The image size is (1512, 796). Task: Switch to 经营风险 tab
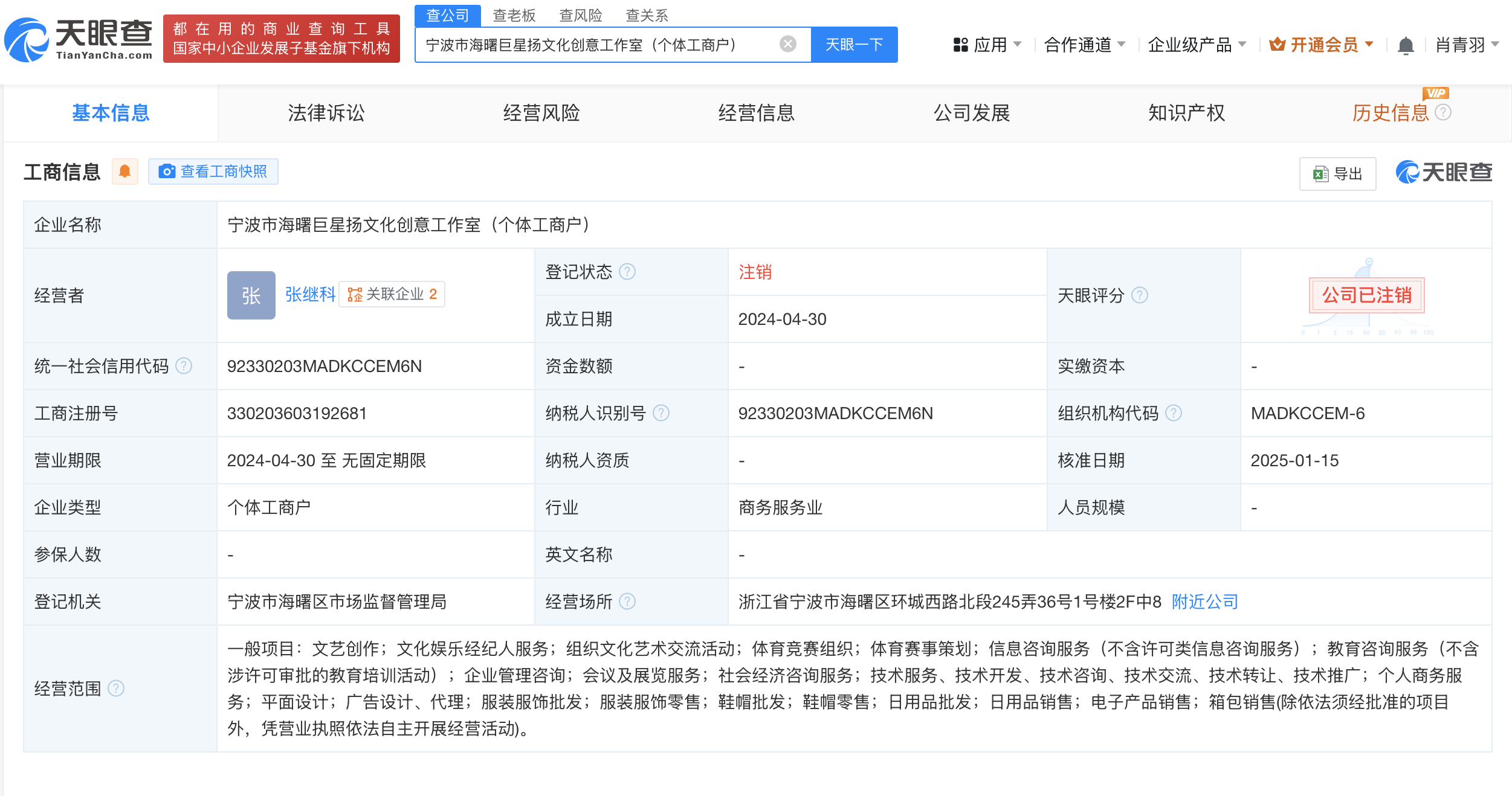click(x=541, y=113)
